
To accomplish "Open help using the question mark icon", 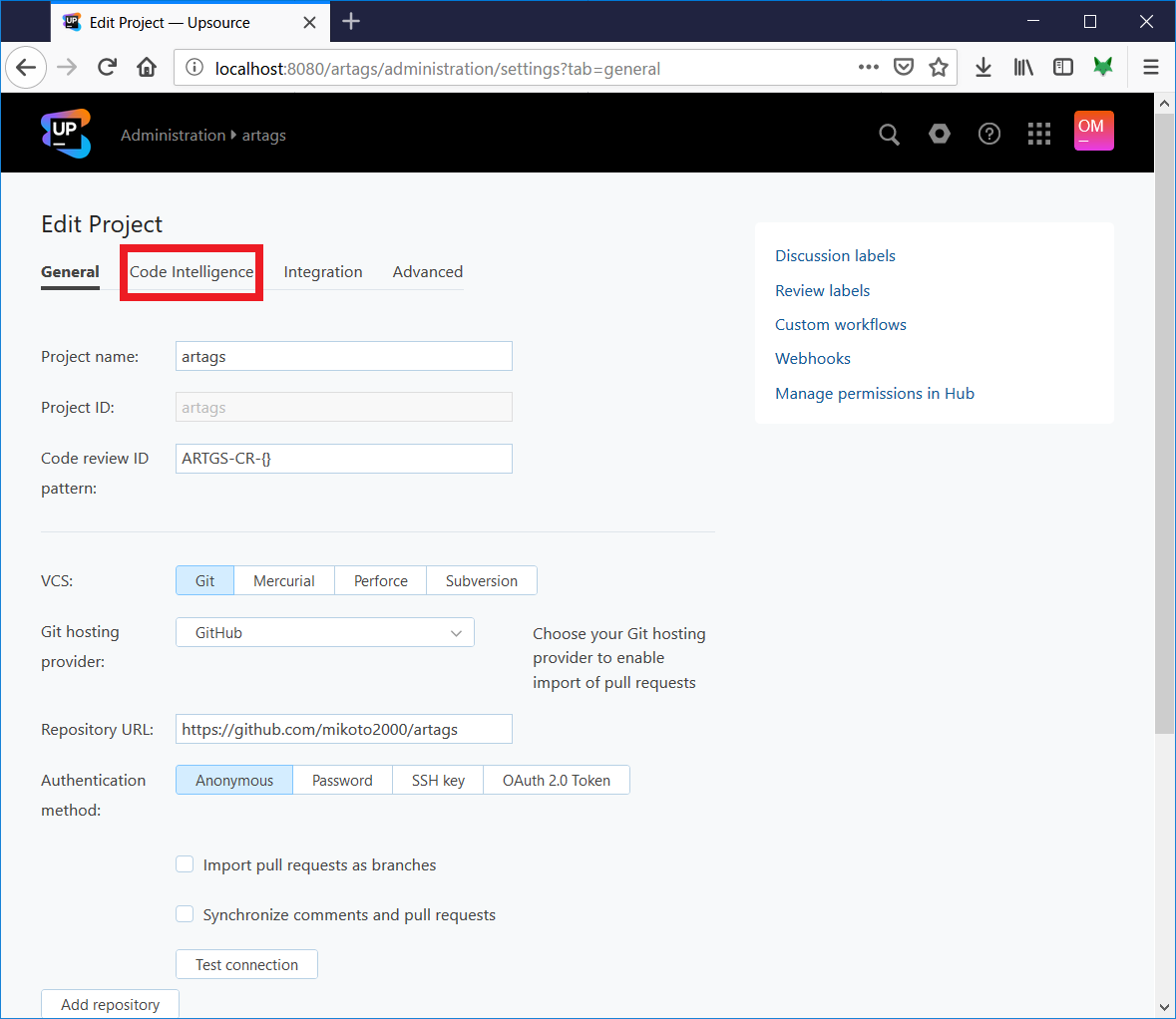I will 988,134.
